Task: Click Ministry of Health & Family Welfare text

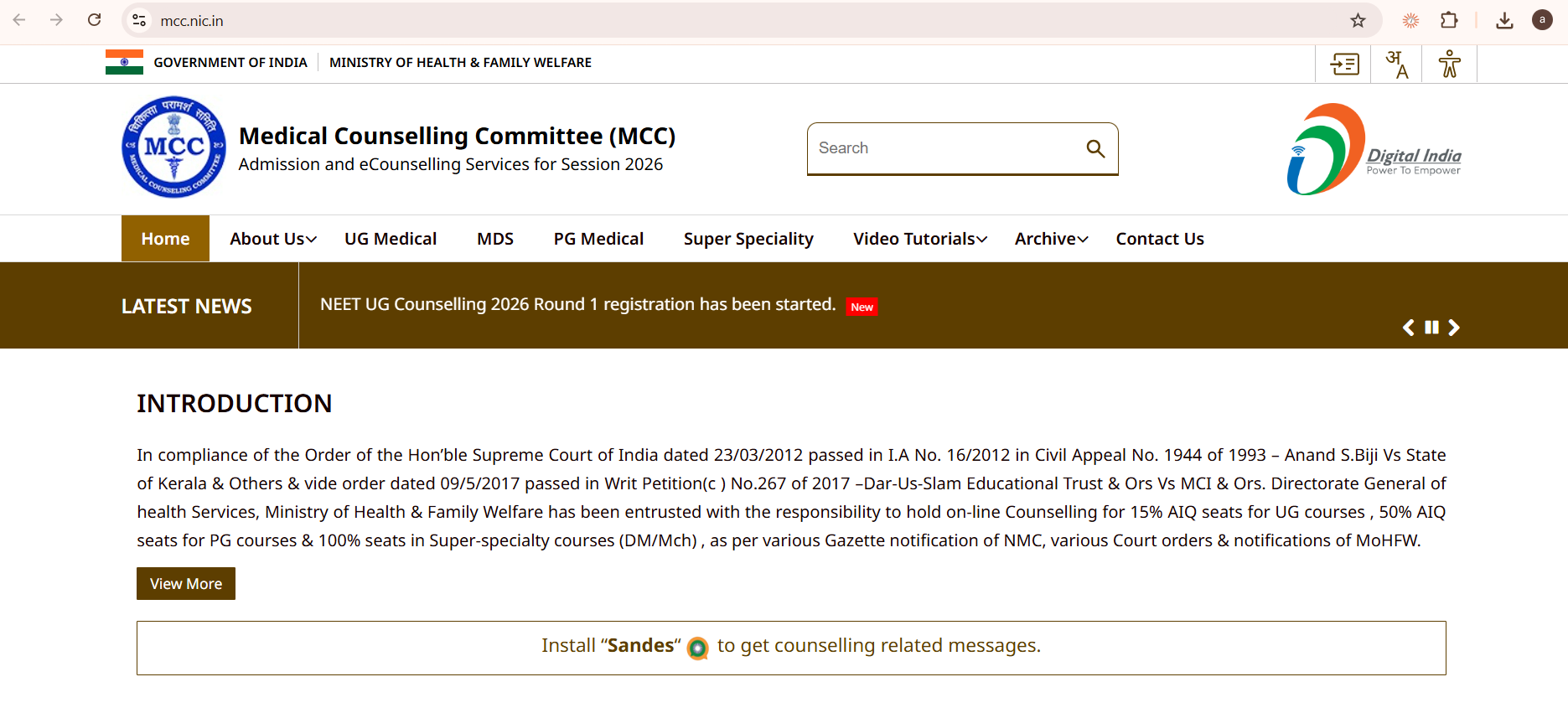Action: [x=460, y=63]
